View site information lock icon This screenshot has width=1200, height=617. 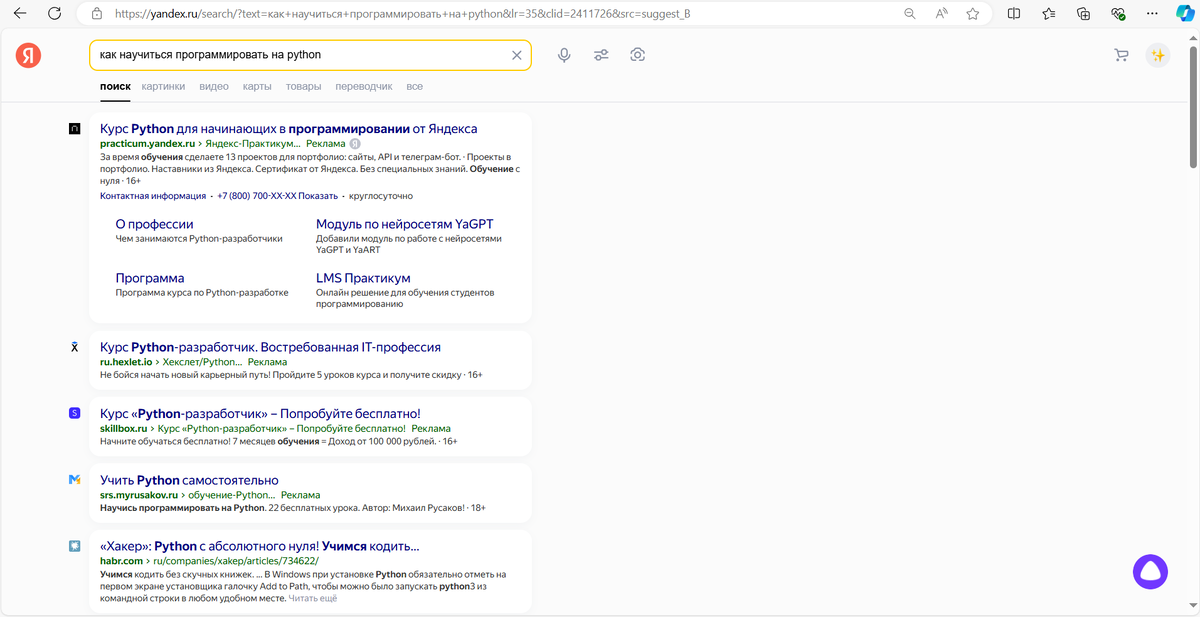97,14
